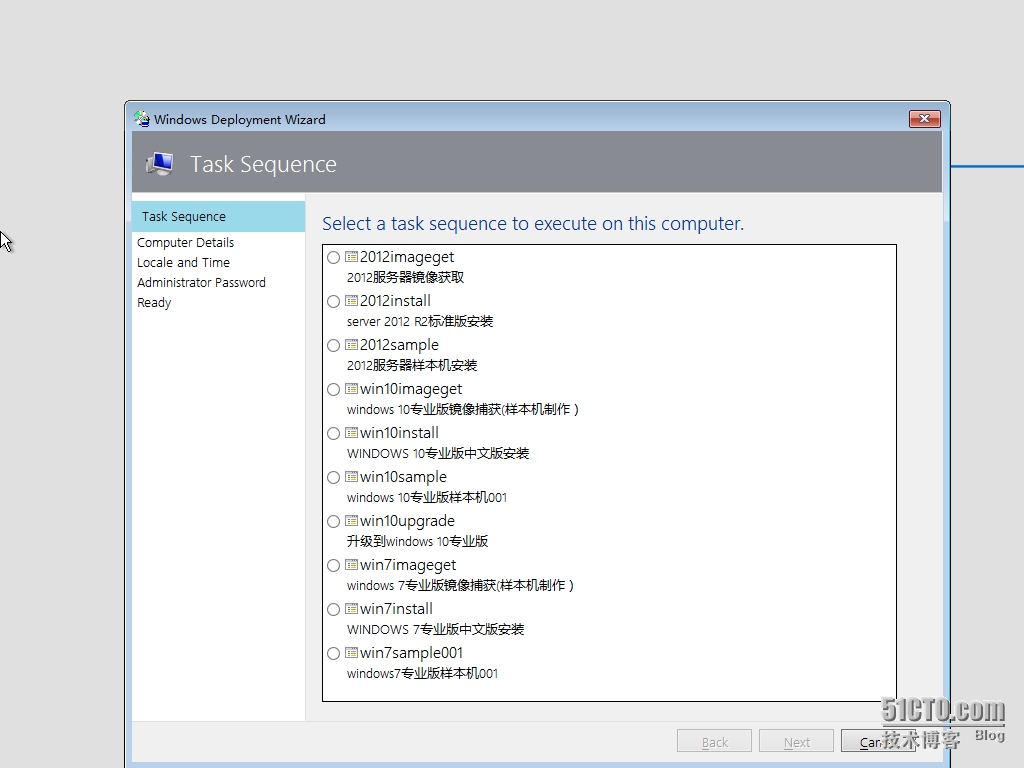Click the Windows Deployment Wizard title bar icon
Viewport: 1024px width, 768px height.
coord(142,119)
